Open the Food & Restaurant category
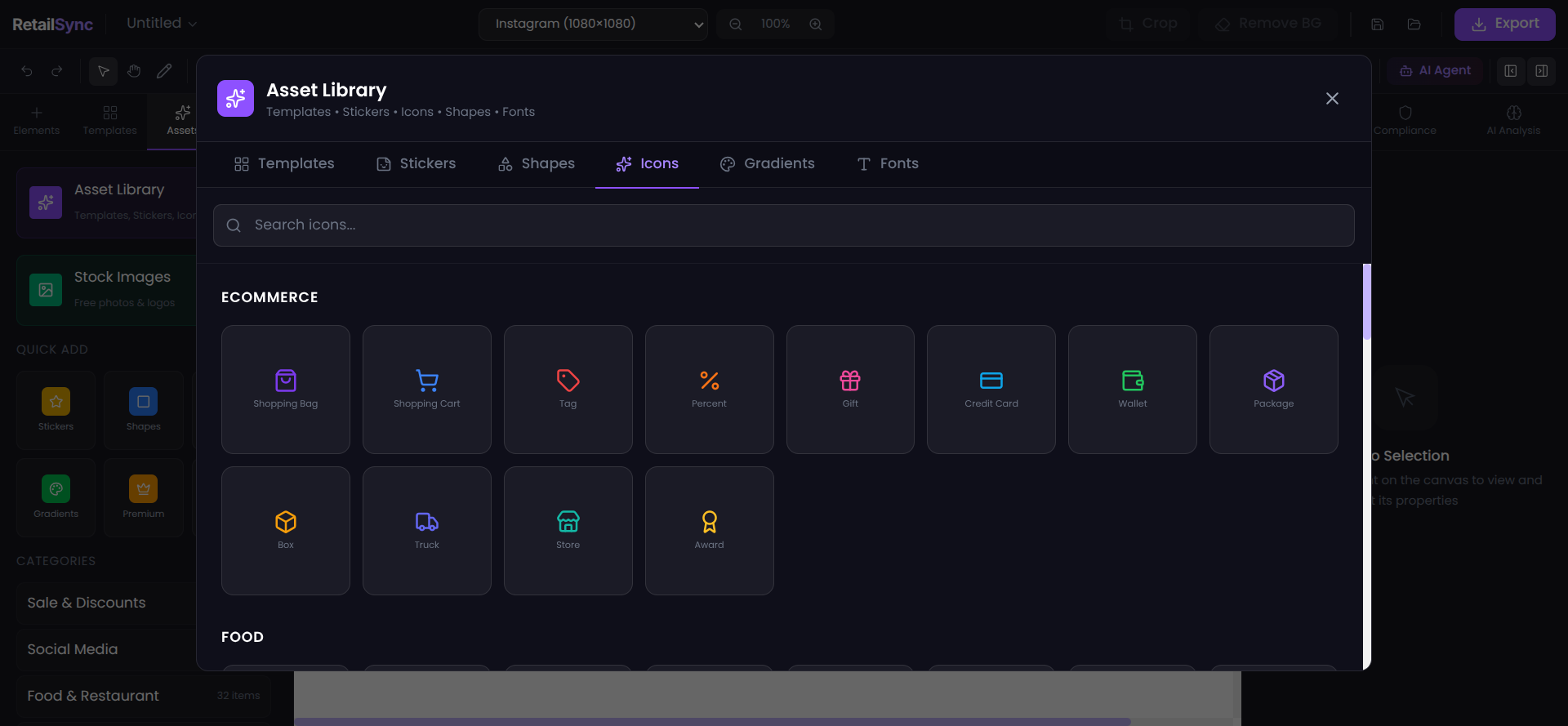Screen dimensions: 1568x726 point(144,697)
